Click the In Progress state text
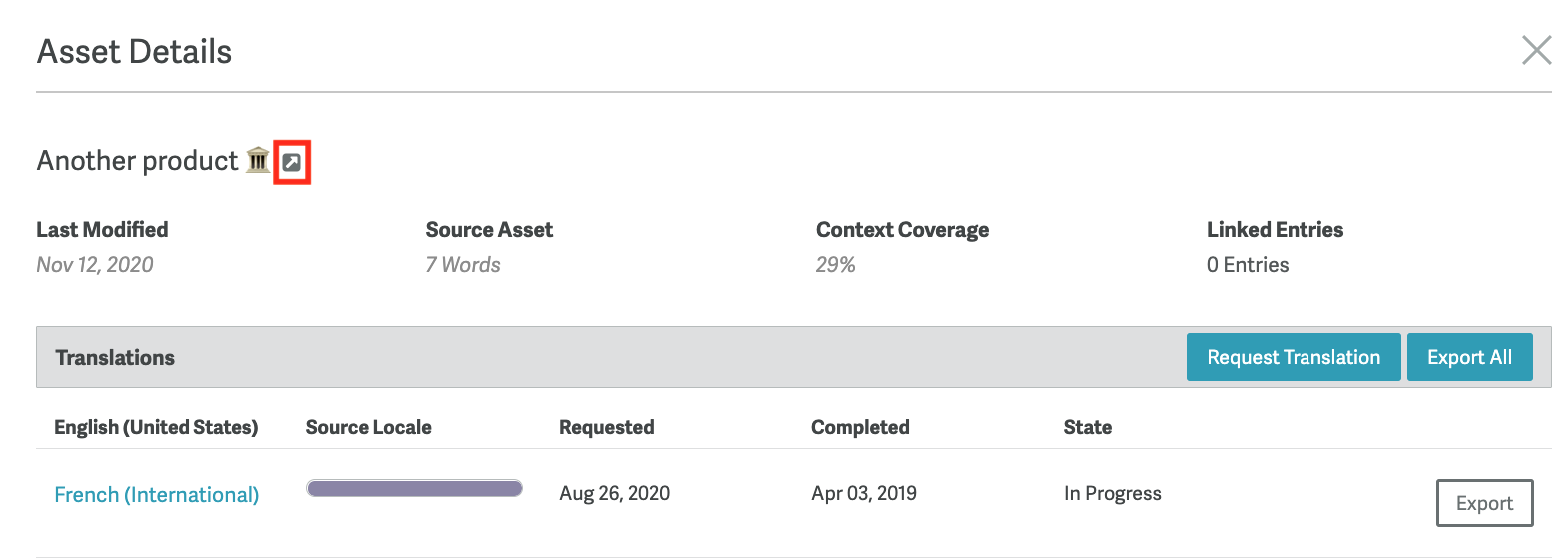This screenshot has height=560, width=1568. [x=1112, y=493]
